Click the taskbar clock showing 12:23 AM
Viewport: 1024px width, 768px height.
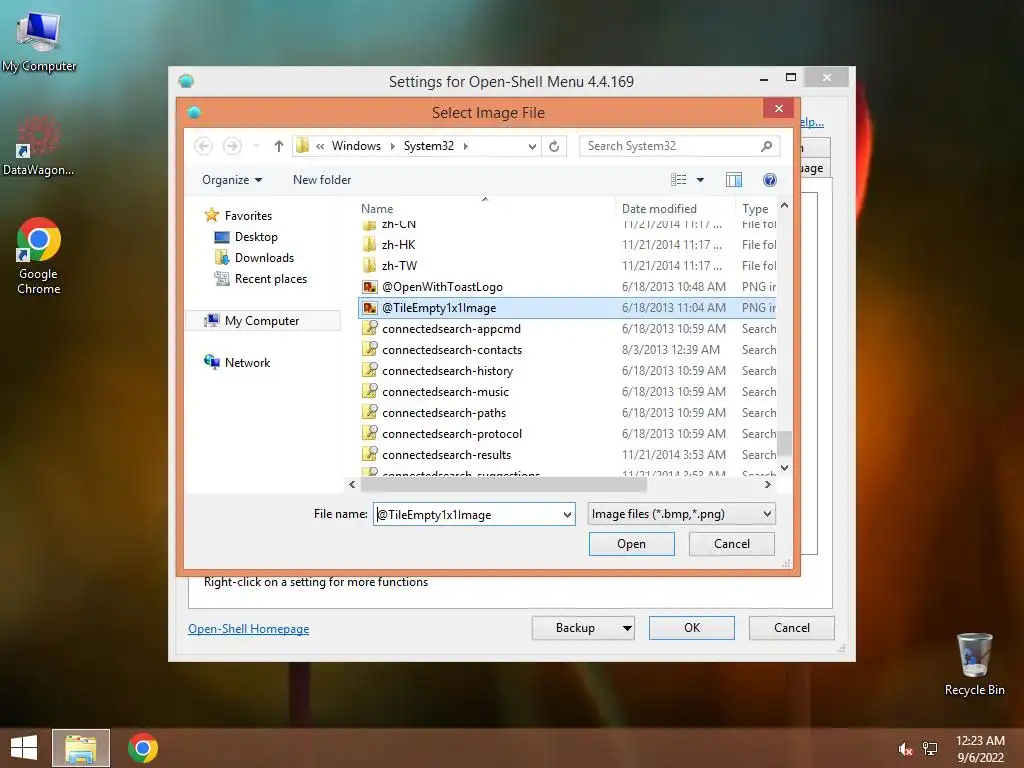[980, 748]
